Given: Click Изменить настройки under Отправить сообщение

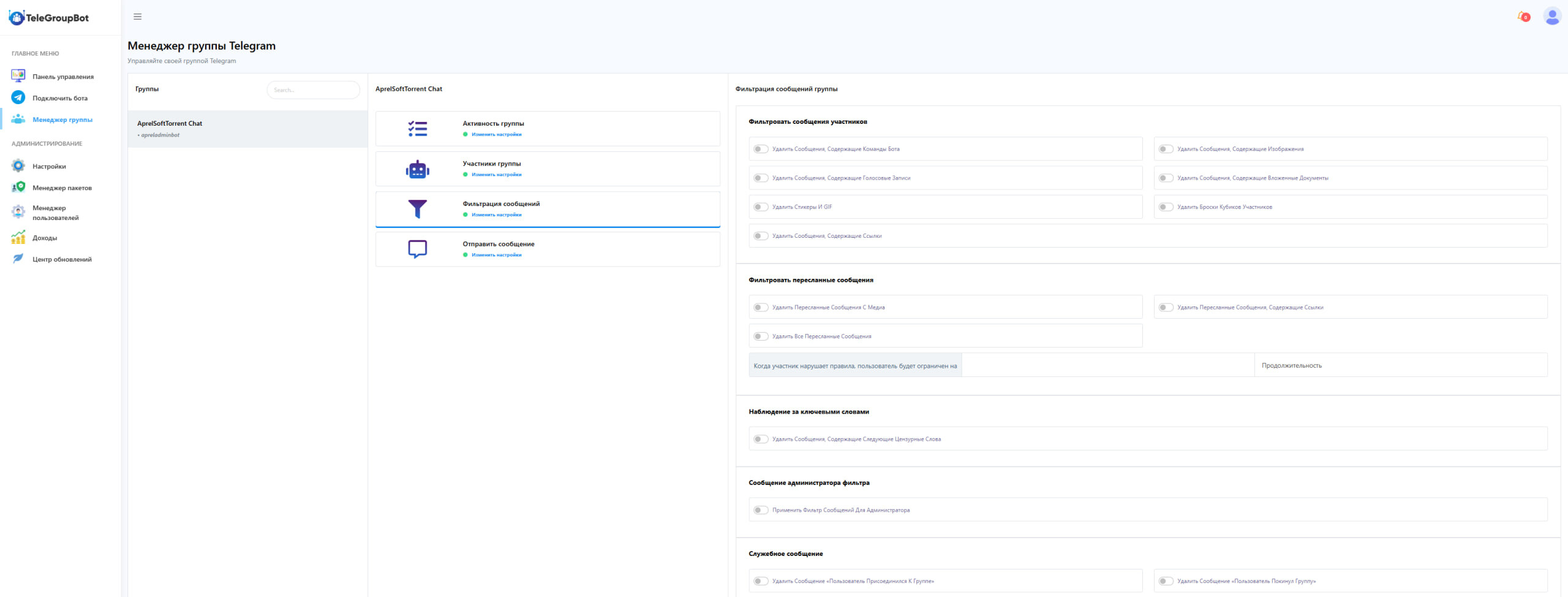Looking at the screenshot, I should pyautogui.click(x=497, y=255).
